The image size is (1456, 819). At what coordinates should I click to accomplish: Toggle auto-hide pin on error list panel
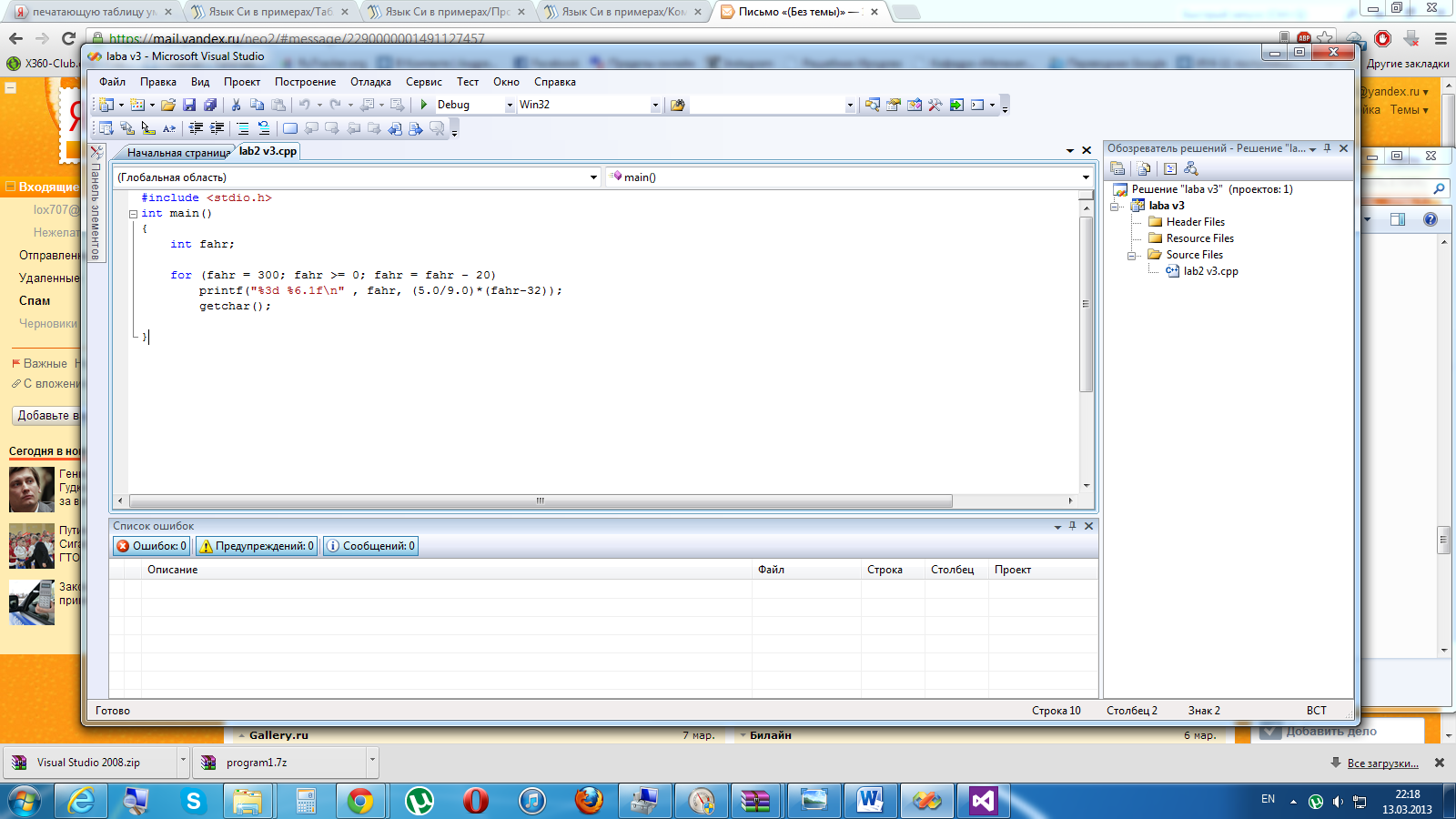1073,526
